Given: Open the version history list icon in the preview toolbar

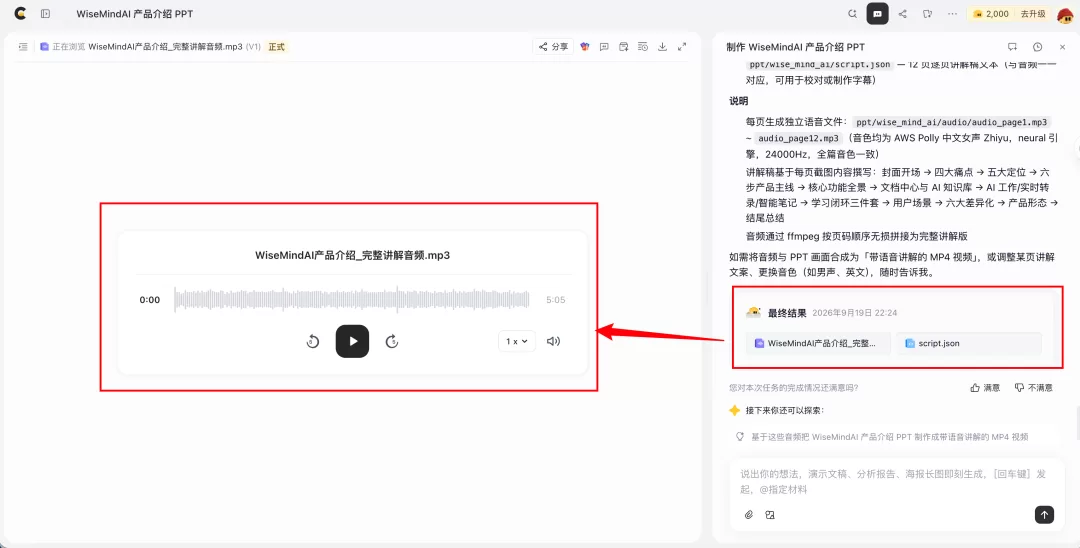Looking at the screenshot, I should pos(643,47).
